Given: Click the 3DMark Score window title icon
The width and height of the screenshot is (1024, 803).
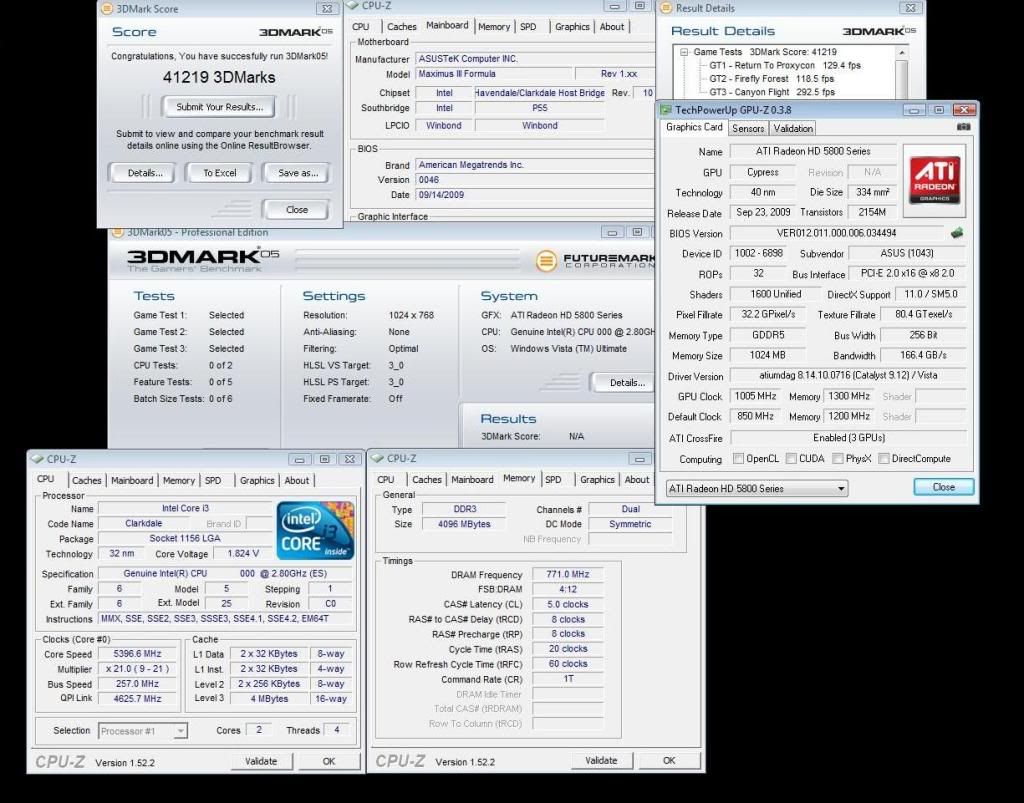Looking at the screenshot, I should [107, 8].
